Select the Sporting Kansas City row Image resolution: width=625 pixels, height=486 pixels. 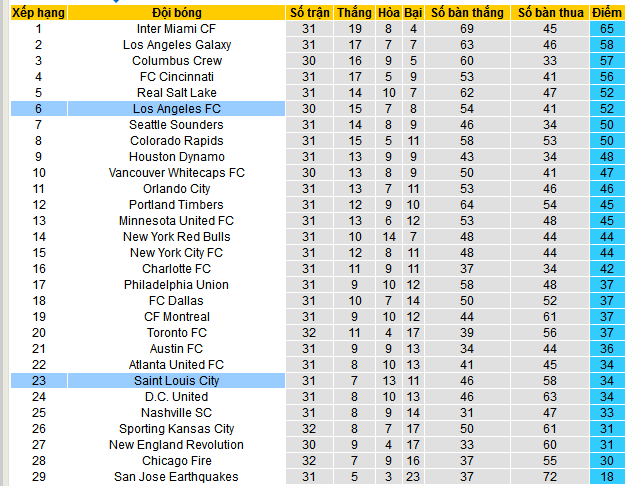coord(318,429)
